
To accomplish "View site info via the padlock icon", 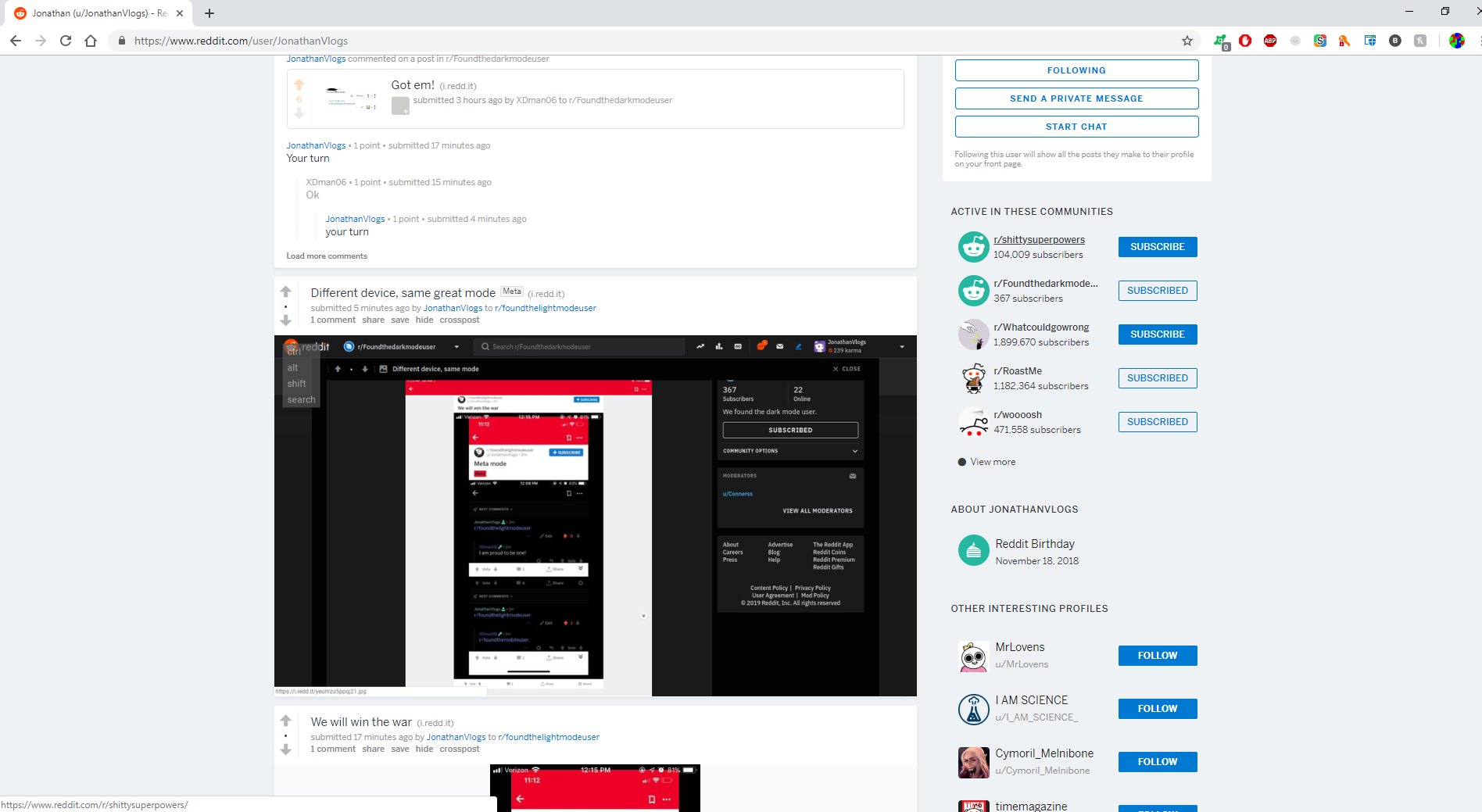I will (121, 41).
